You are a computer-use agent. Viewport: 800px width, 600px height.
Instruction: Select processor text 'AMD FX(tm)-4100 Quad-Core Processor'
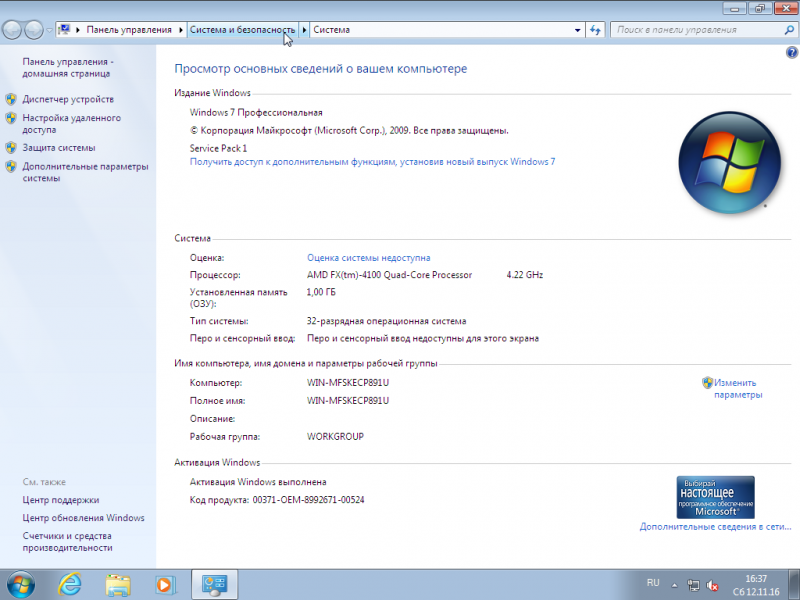[x=389, y=275]
